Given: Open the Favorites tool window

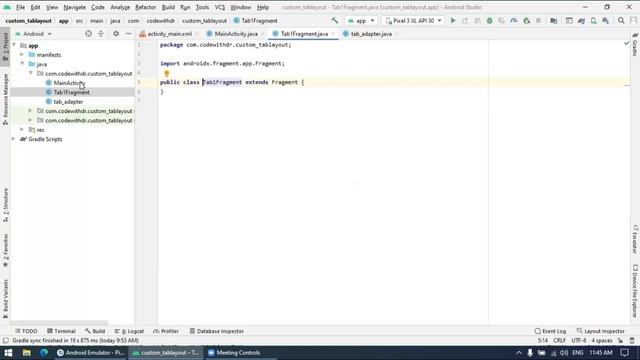Looking at the screenshot, I should (x=5, y=250).
